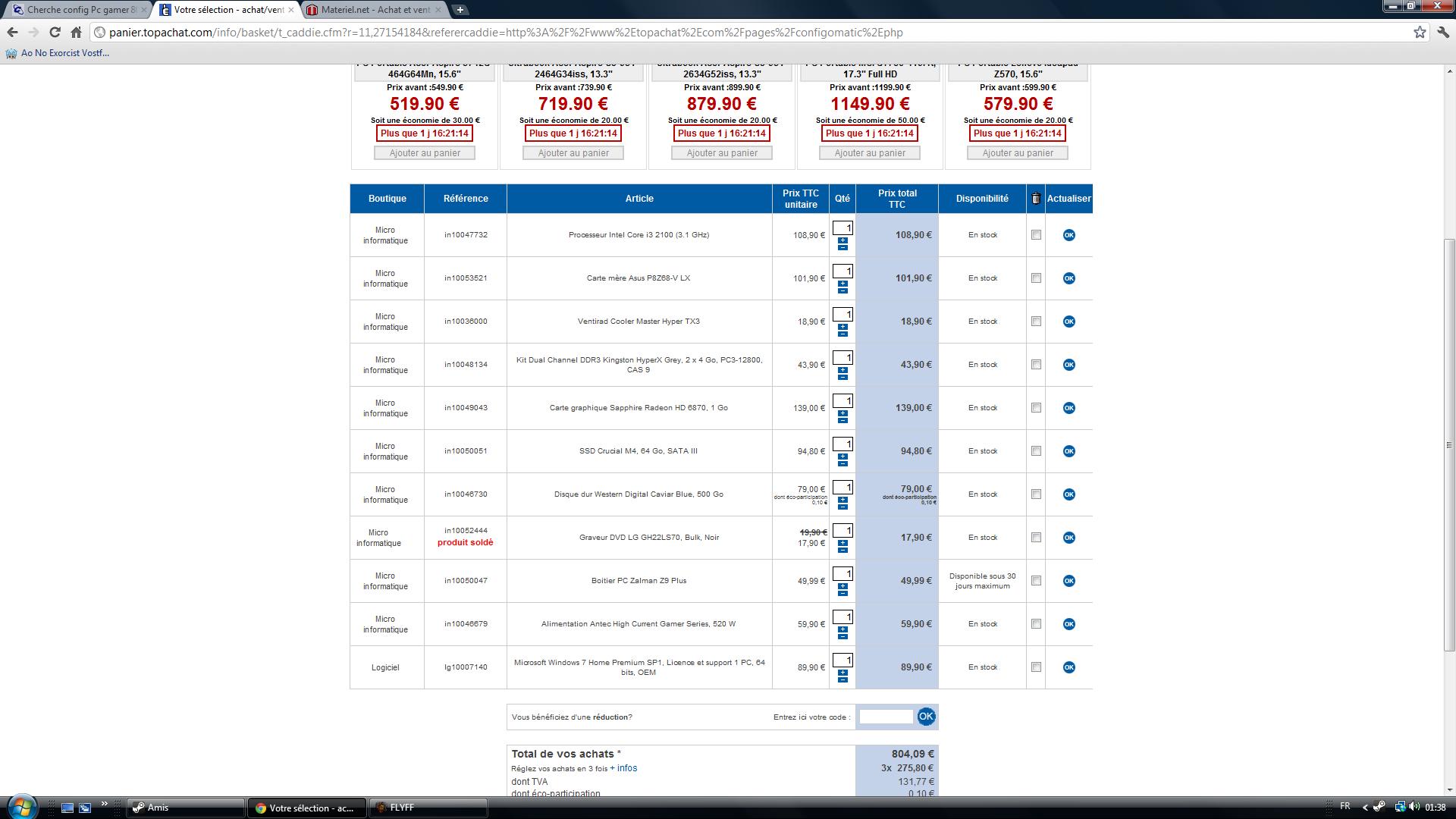Viewport: 1456px width, 819px height.
Task: Click OK icon for Intel Core i3 row
Action: 1068,235
